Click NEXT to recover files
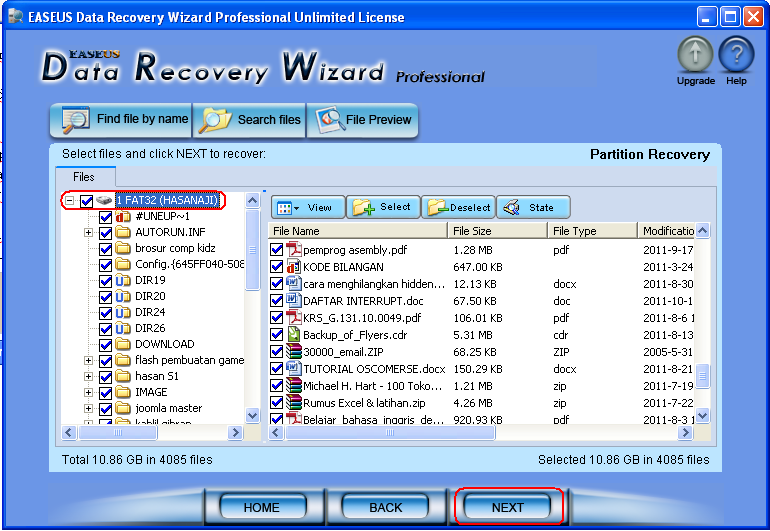This screenshot has width=770, height=531. point(507,507)
